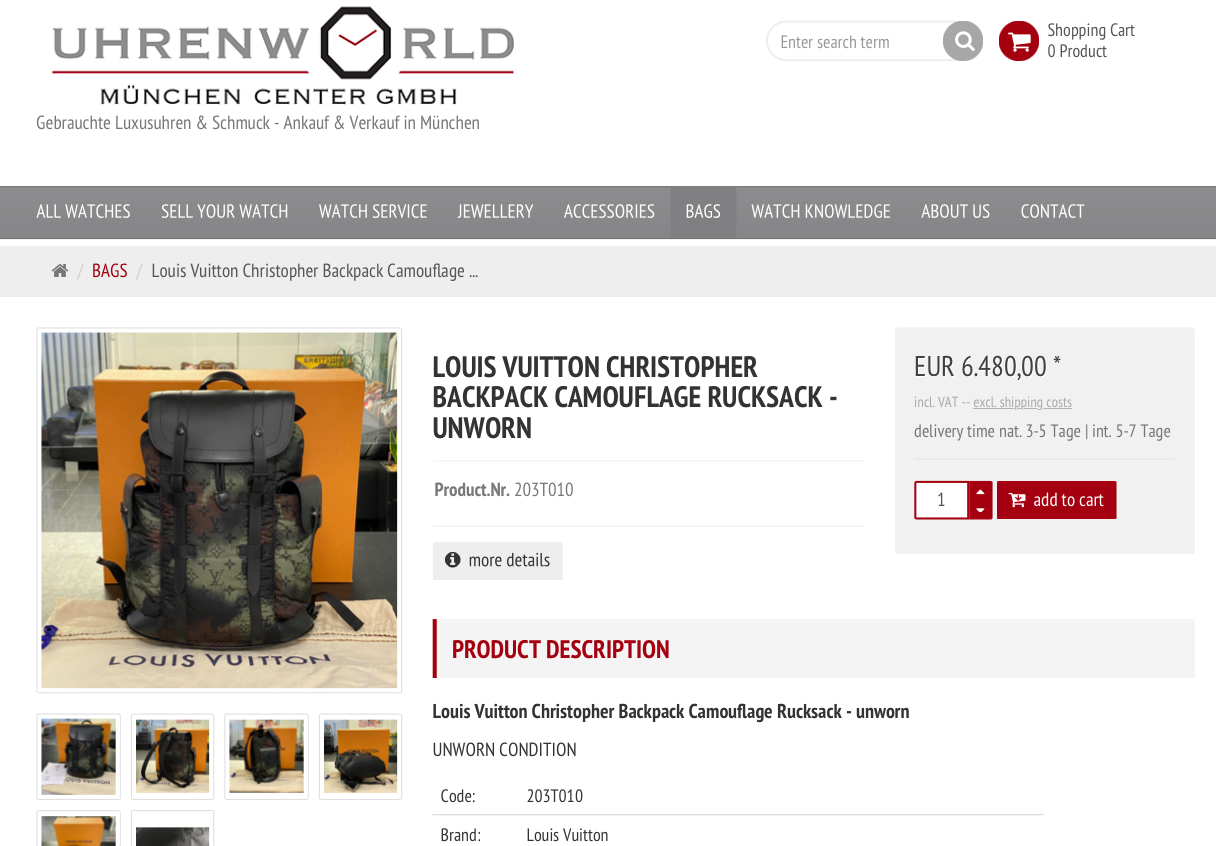This screenshot has height=846, width=1216.
Task: Go to the CONTACT page
Action: coord(1052,211)
